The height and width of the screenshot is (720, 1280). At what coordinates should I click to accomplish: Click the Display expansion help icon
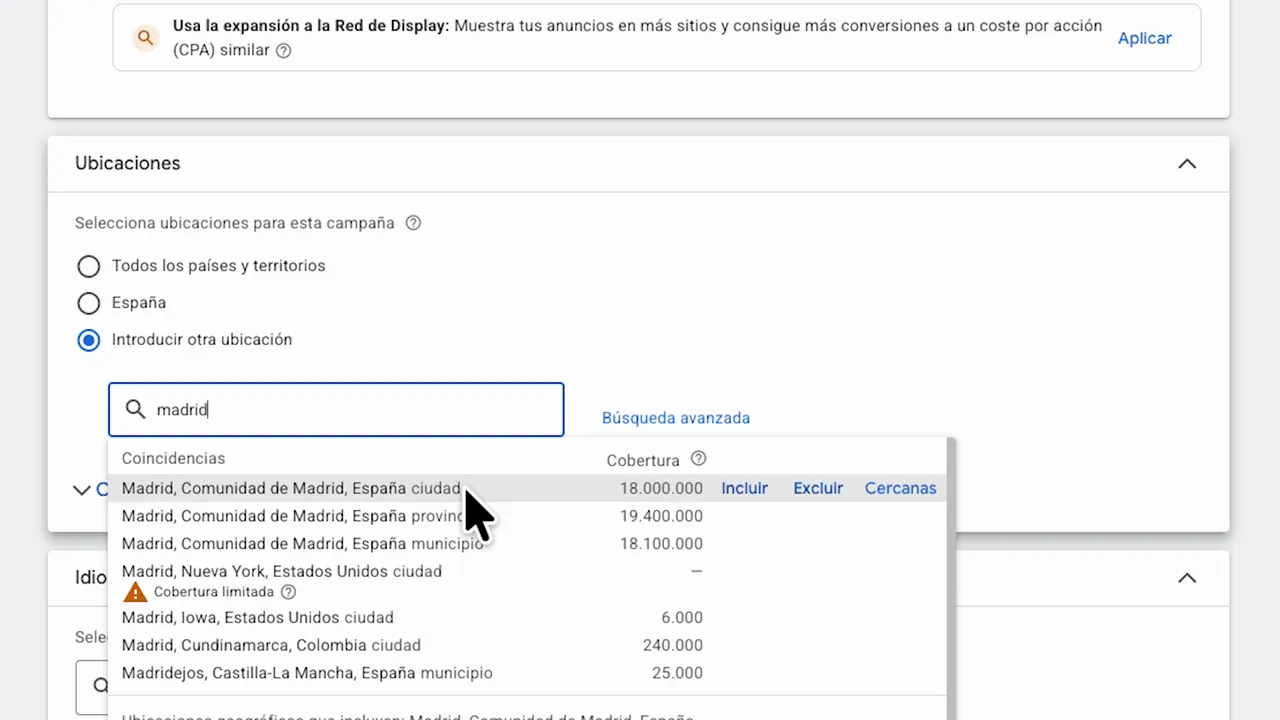[x=283, y=50]
